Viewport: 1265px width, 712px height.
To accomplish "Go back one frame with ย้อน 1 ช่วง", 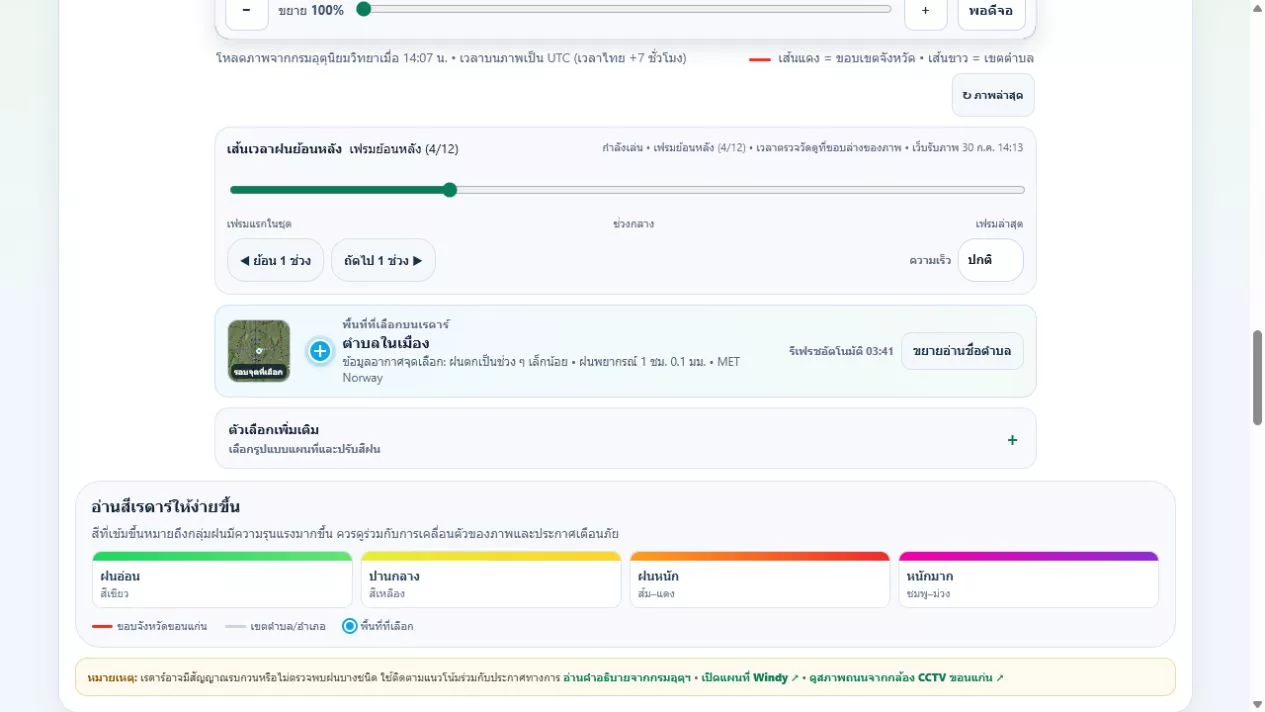I will 275,260.
